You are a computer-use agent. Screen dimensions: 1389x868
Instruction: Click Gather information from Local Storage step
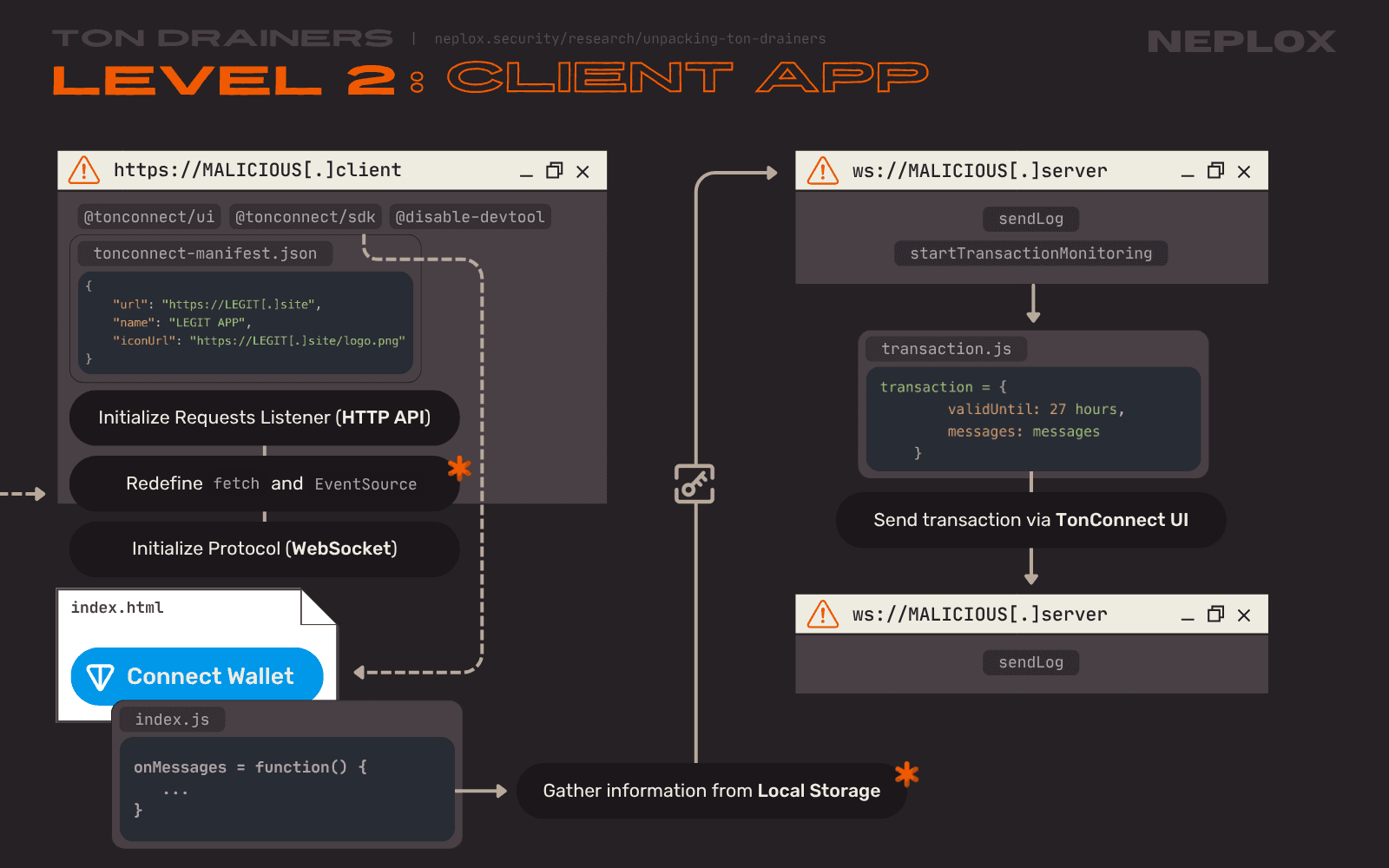point(711,791)
